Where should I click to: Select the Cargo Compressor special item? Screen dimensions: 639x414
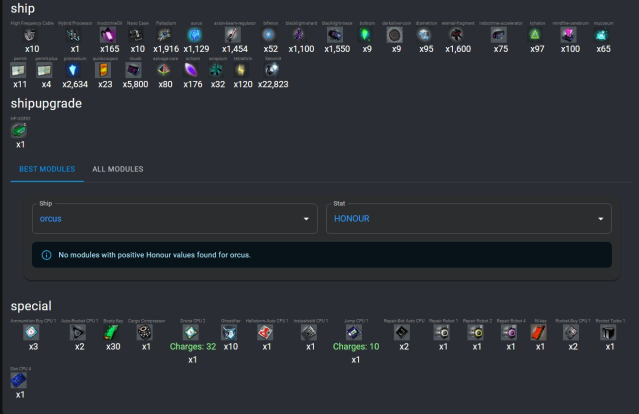145,333
